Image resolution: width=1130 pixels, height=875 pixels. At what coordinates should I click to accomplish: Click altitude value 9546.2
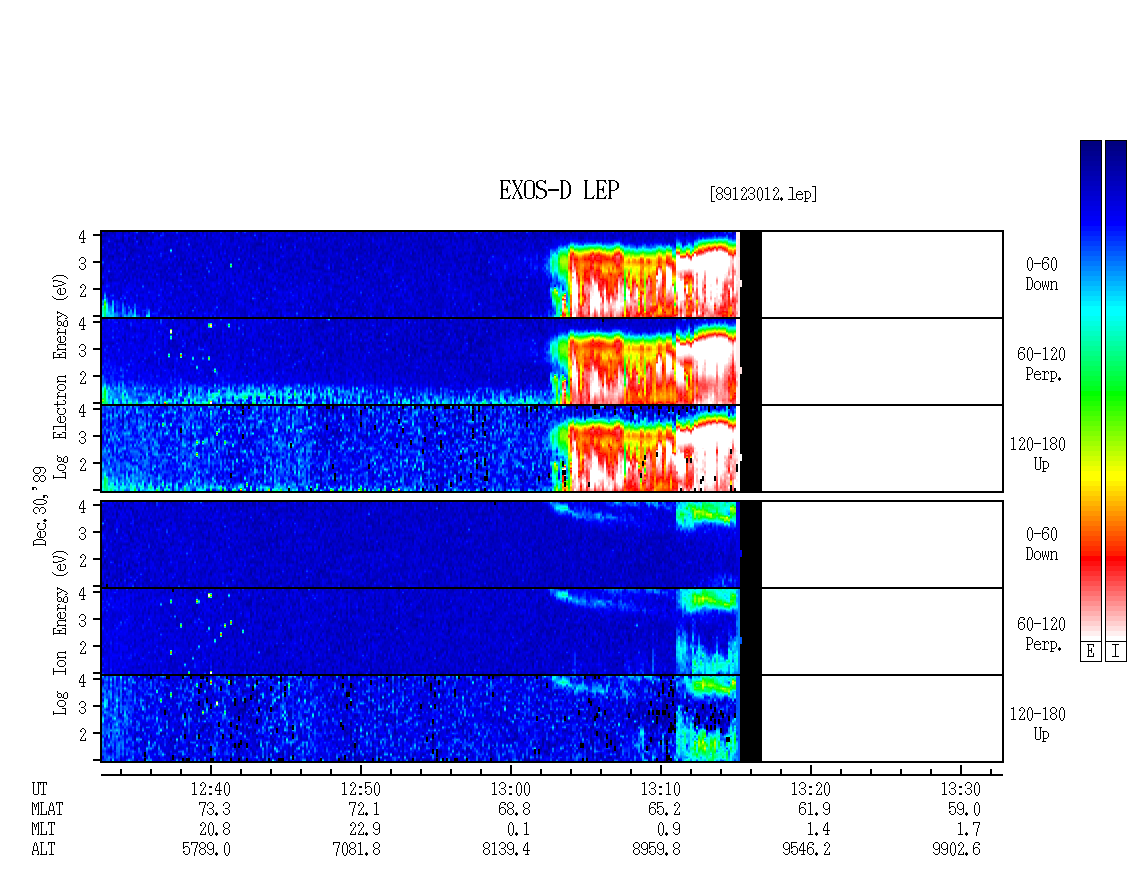(806, 849)
